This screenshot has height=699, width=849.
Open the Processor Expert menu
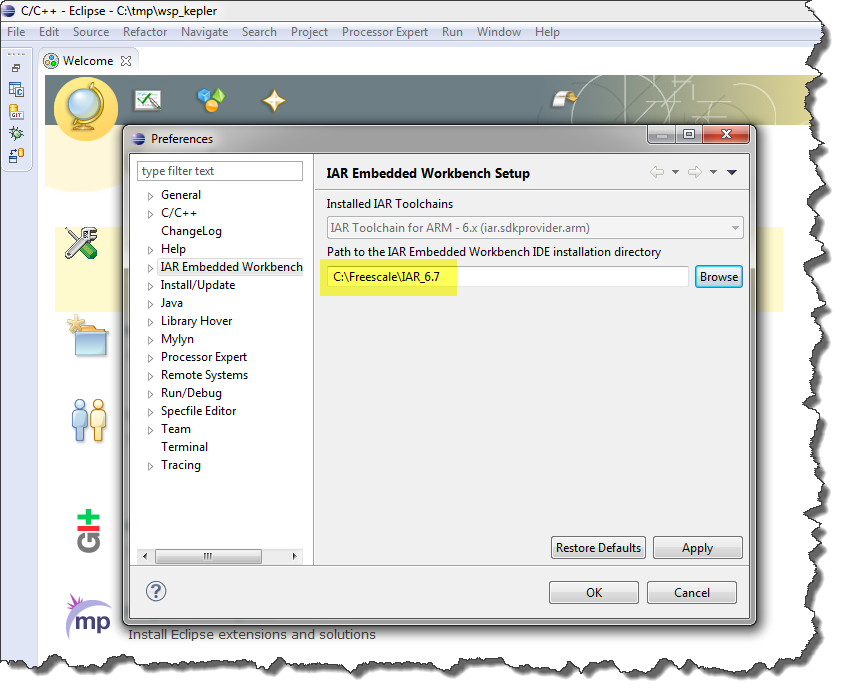(x=384, y=32)
